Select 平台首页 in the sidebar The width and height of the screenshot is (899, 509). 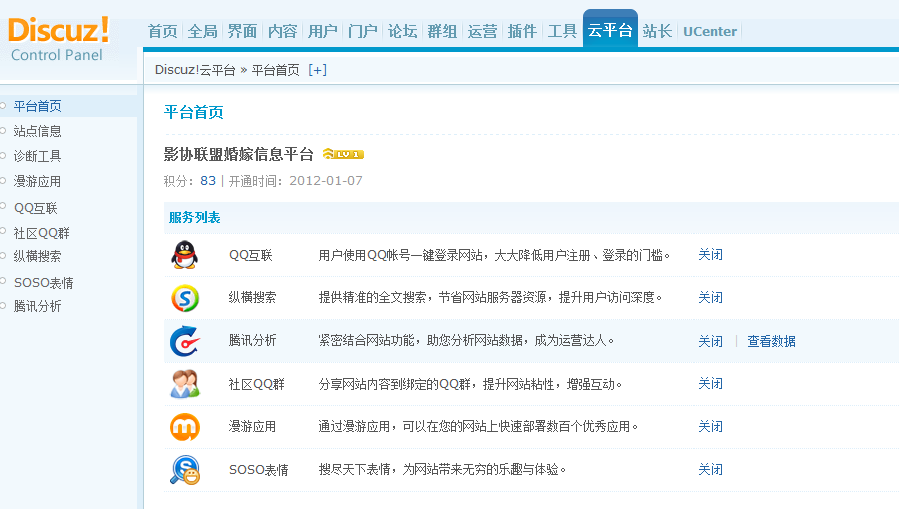(x=37, y=106)
